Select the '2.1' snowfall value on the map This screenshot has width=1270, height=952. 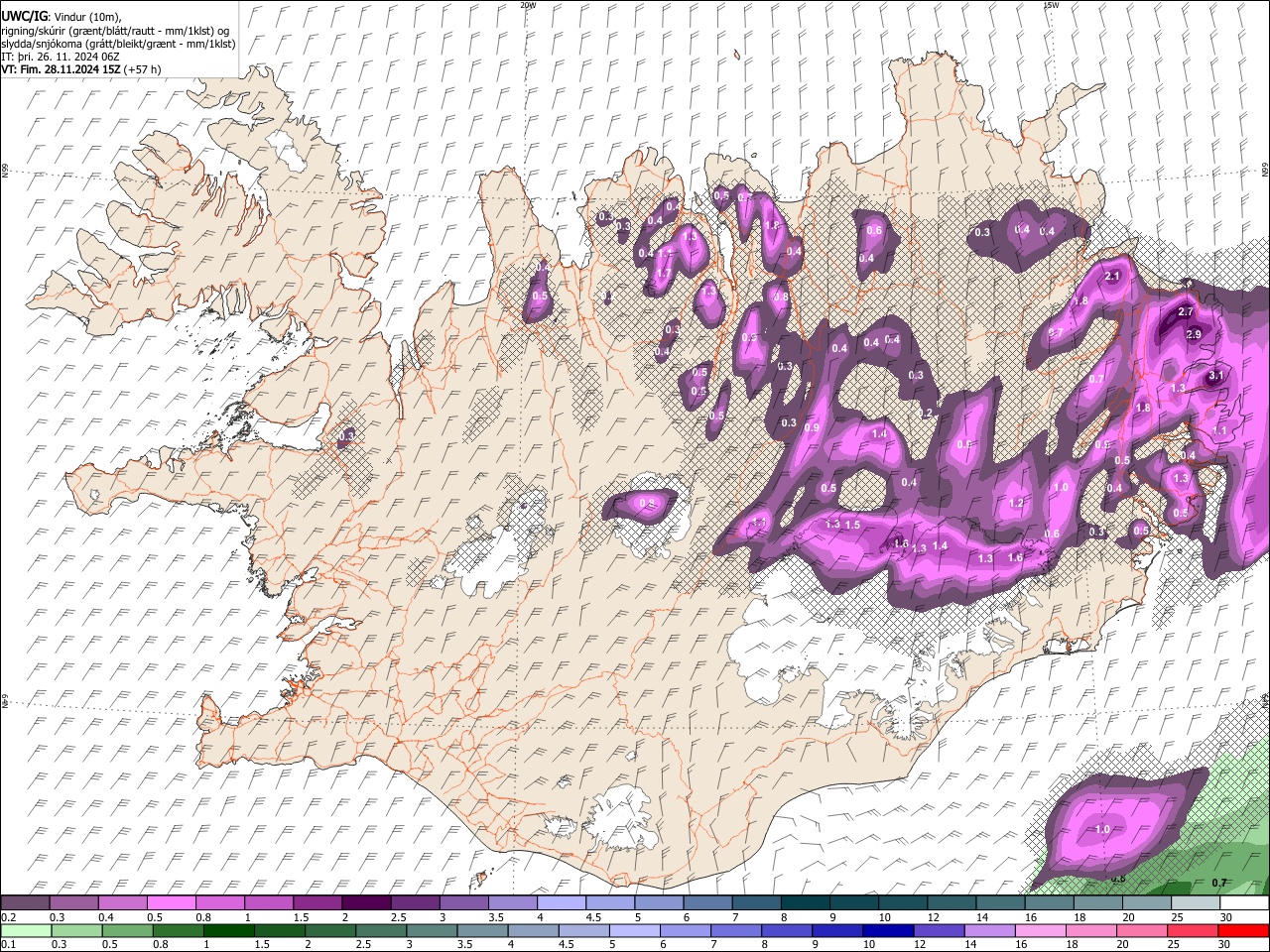1112,277
